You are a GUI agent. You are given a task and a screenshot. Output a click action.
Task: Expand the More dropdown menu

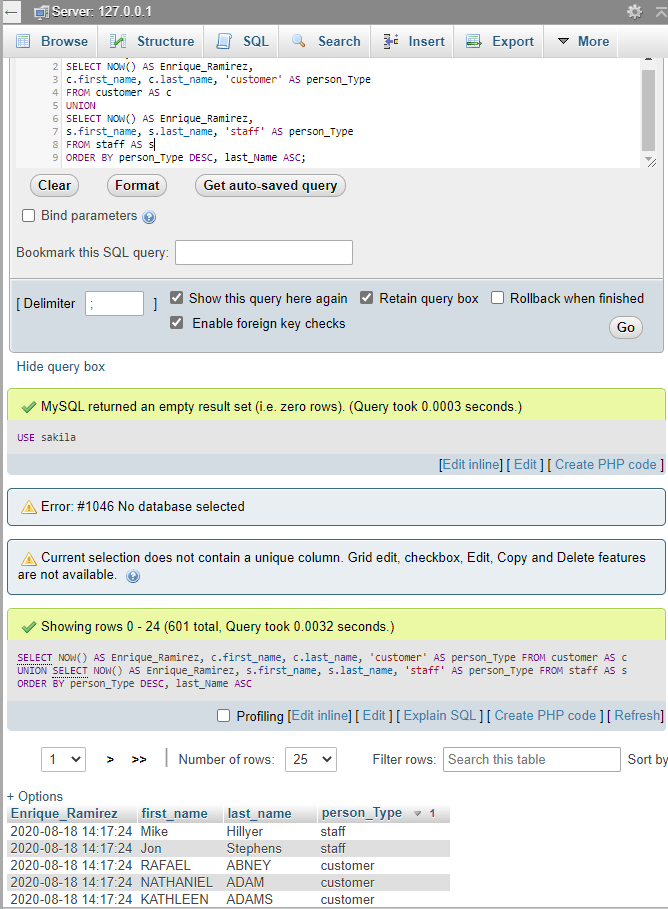pyautogui.click(x=583, y=41)
